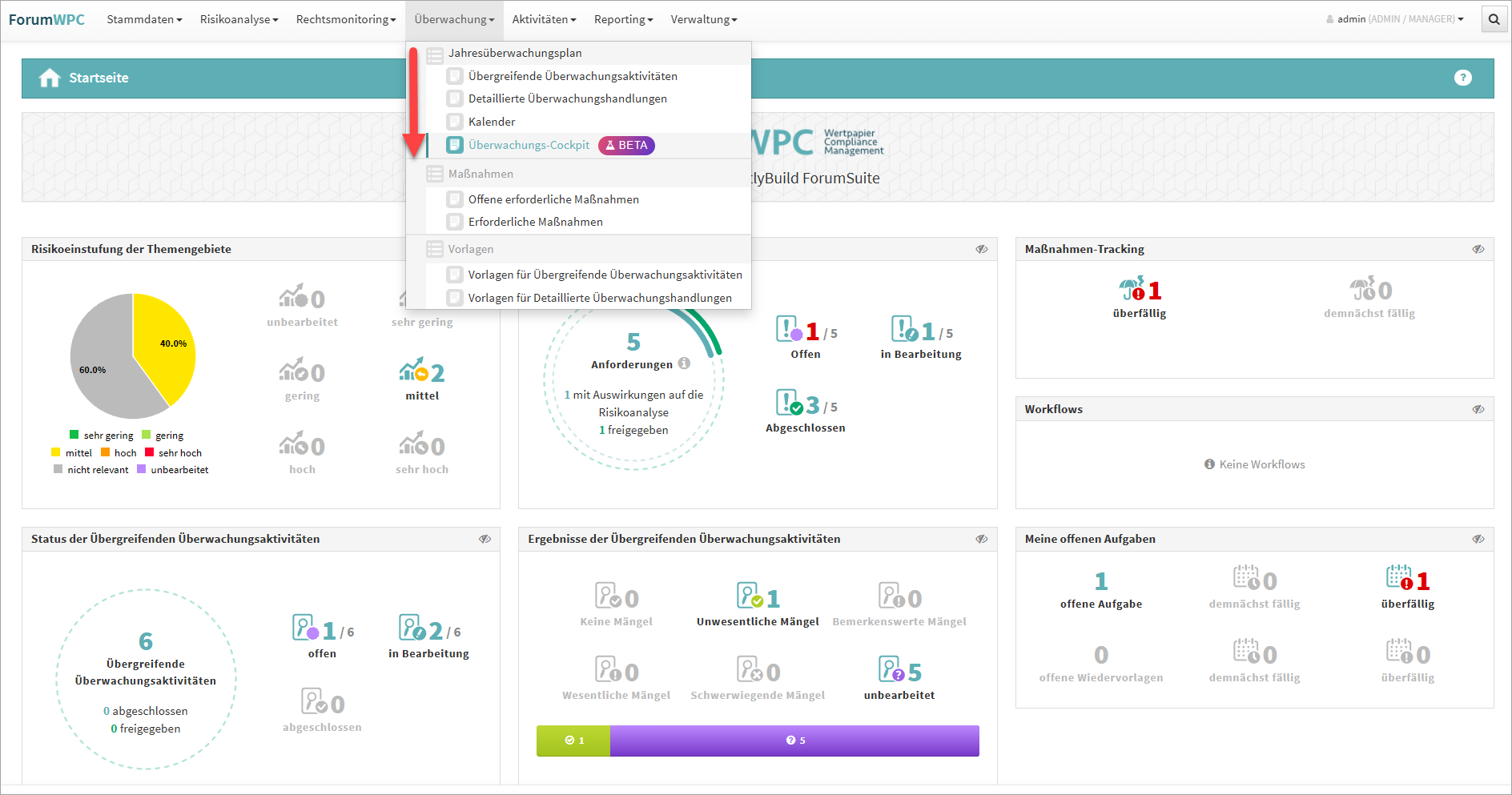Click the gering risk chart icon

point(293,371)
